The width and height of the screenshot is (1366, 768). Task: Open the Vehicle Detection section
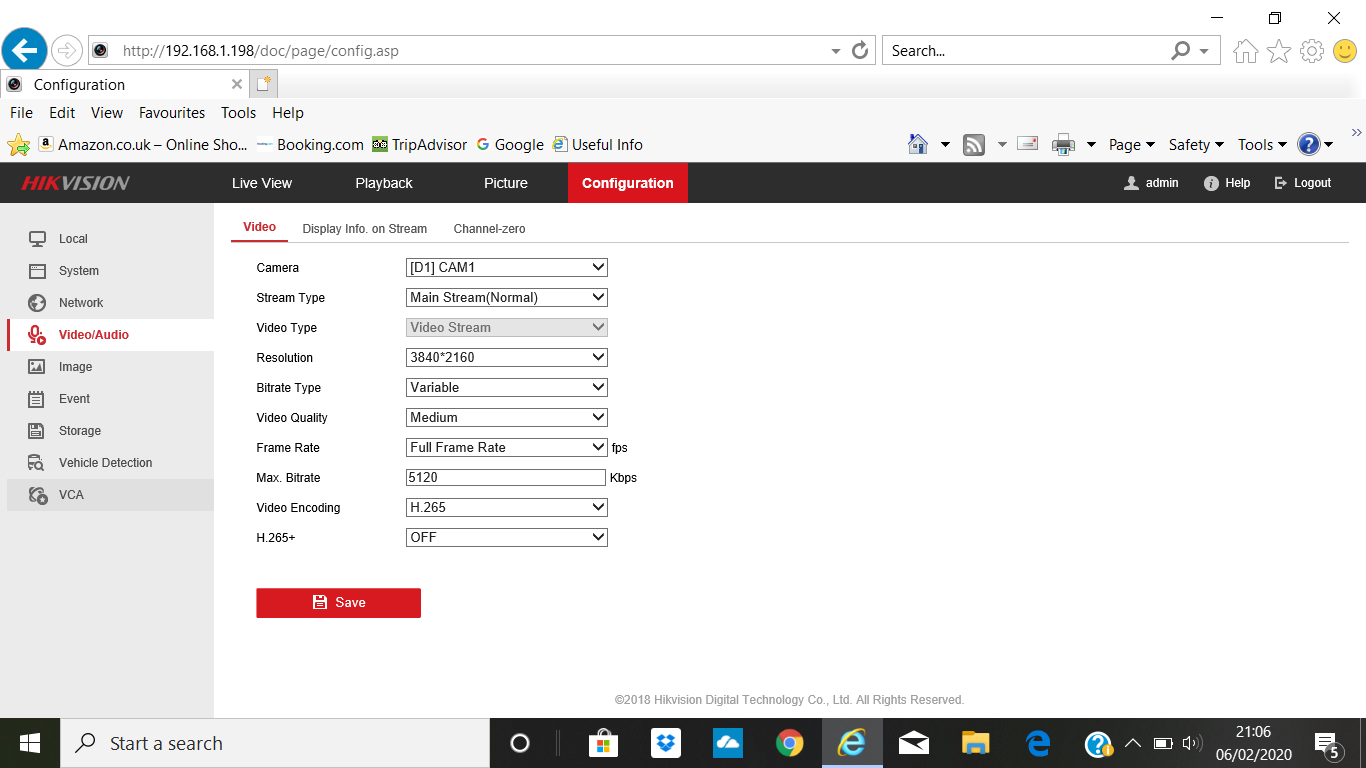(x=103, y=462)
